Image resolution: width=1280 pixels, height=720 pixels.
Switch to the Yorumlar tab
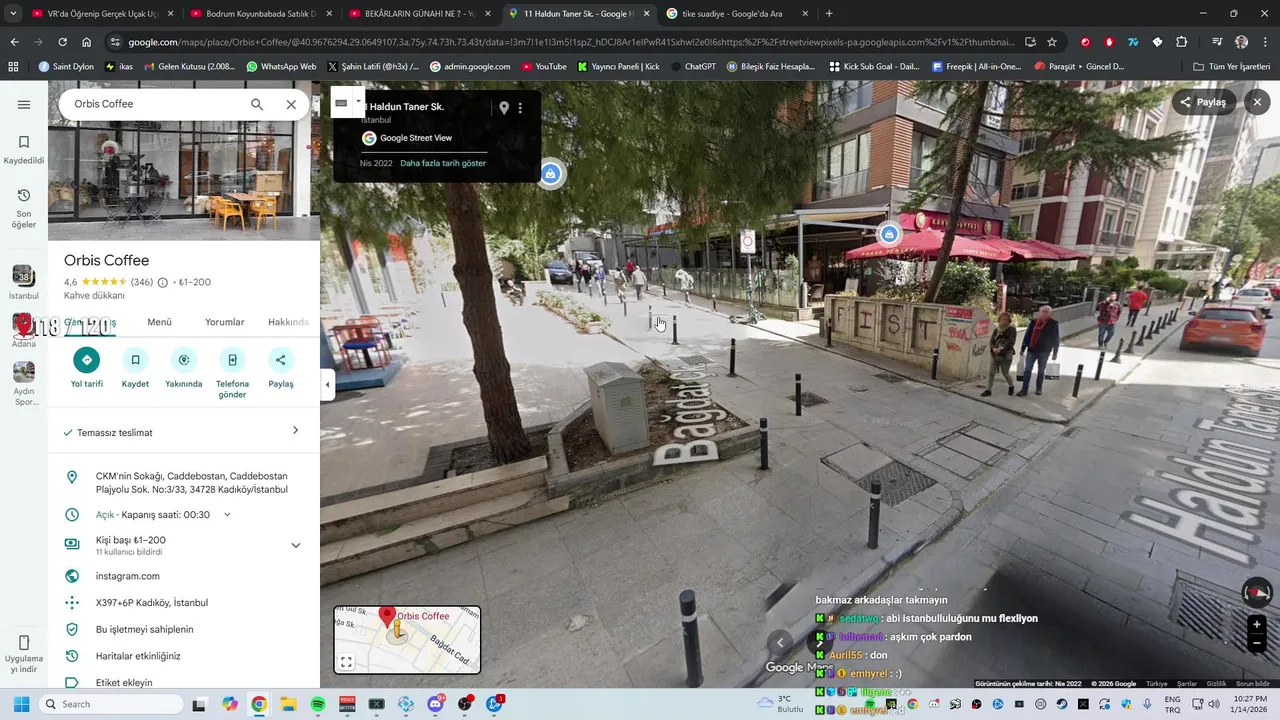(x=225, y=322)
